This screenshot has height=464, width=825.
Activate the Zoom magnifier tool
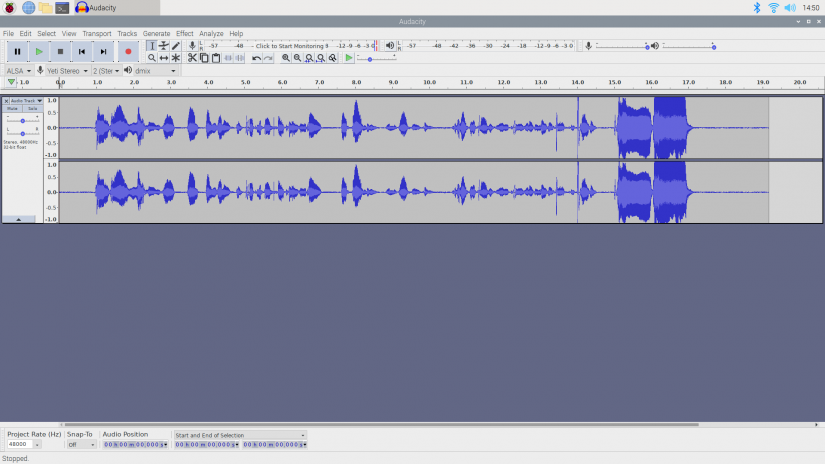tap(152, 58)
